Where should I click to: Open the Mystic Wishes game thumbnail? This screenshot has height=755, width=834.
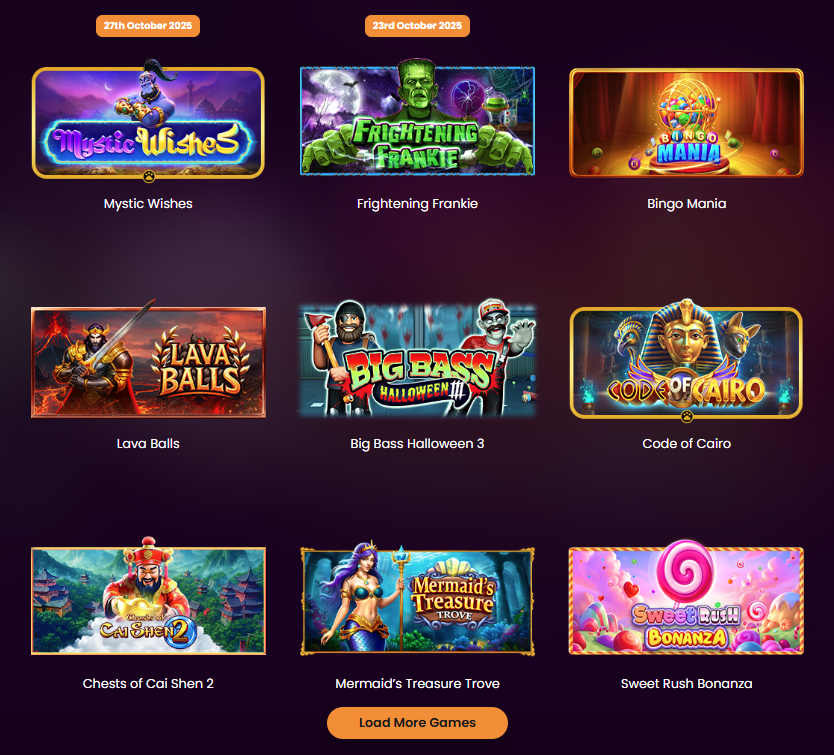tap(148, 120)
